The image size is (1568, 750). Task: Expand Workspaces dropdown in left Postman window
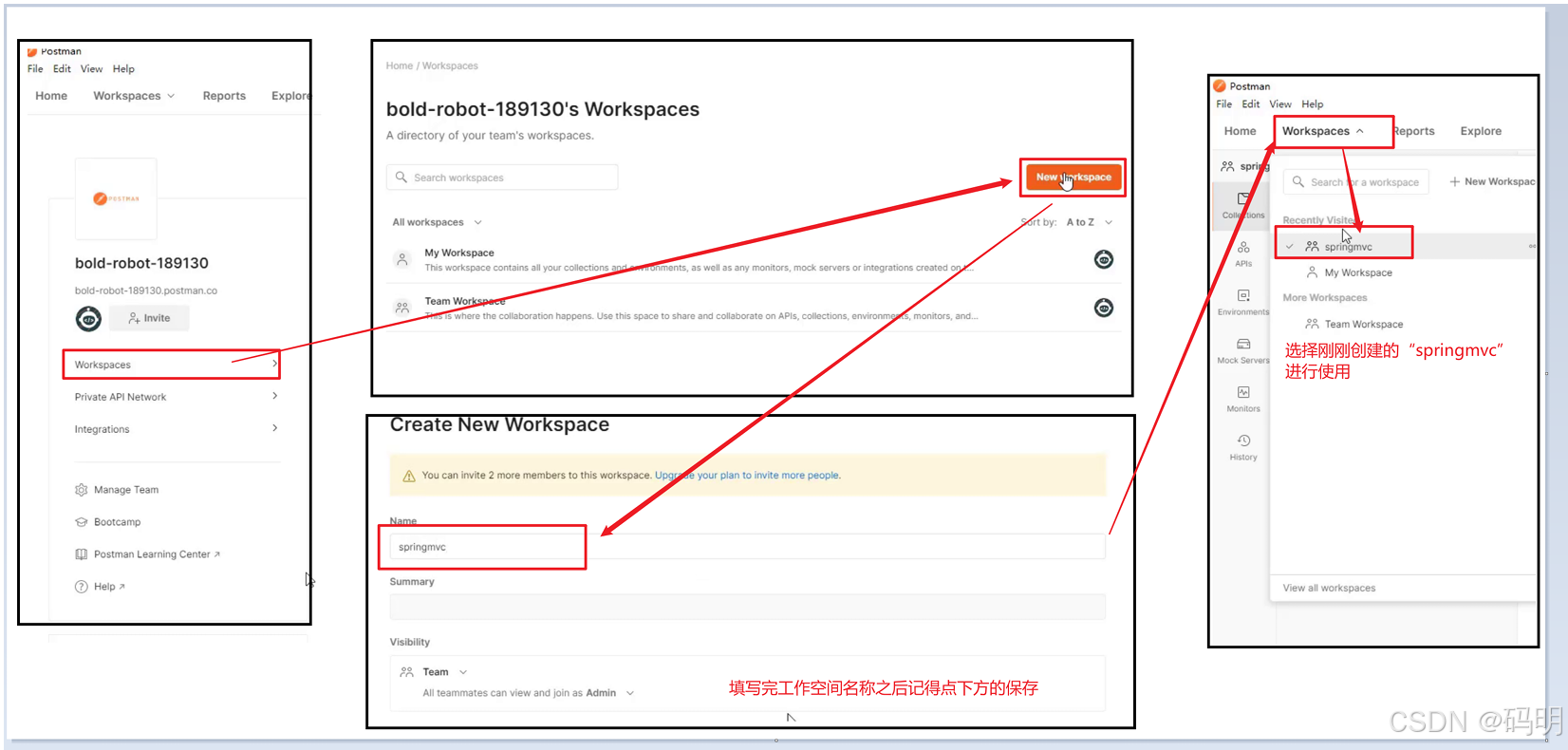134,96
